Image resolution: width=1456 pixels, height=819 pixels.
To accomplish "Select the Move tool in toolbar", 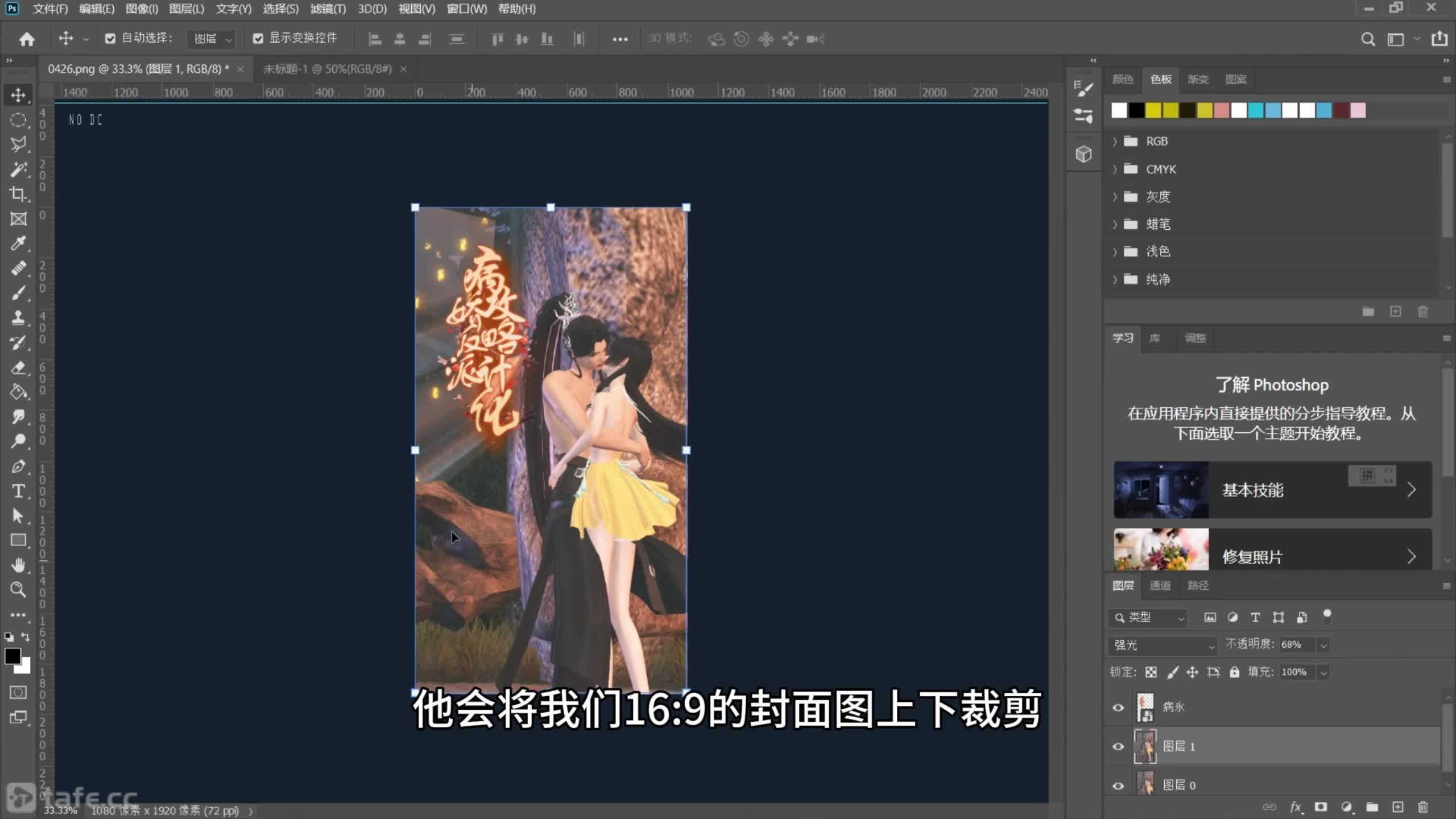I will click(18, 95).
